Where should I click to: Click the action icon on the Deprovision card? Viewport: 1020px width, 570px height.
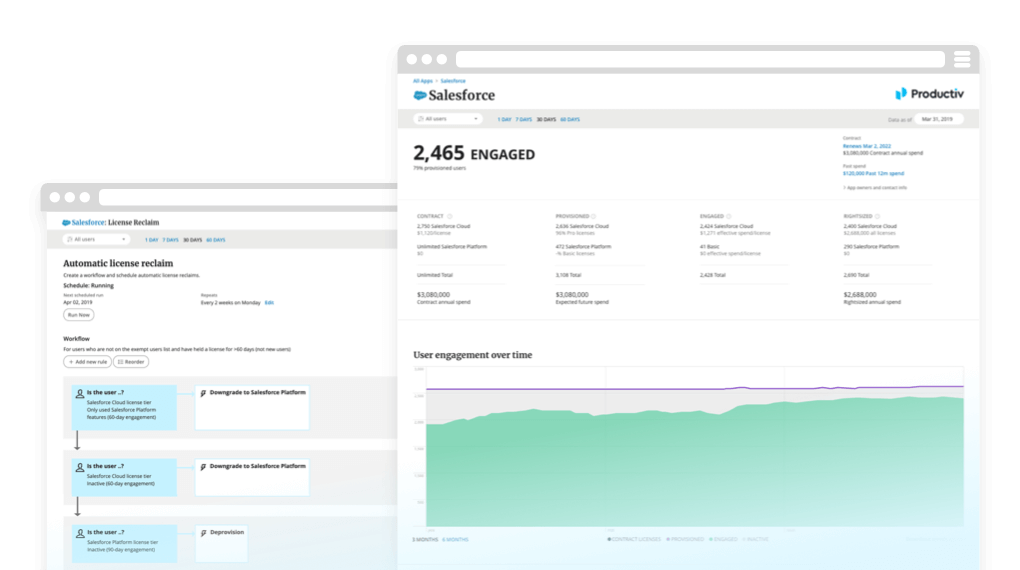[204, 533]
